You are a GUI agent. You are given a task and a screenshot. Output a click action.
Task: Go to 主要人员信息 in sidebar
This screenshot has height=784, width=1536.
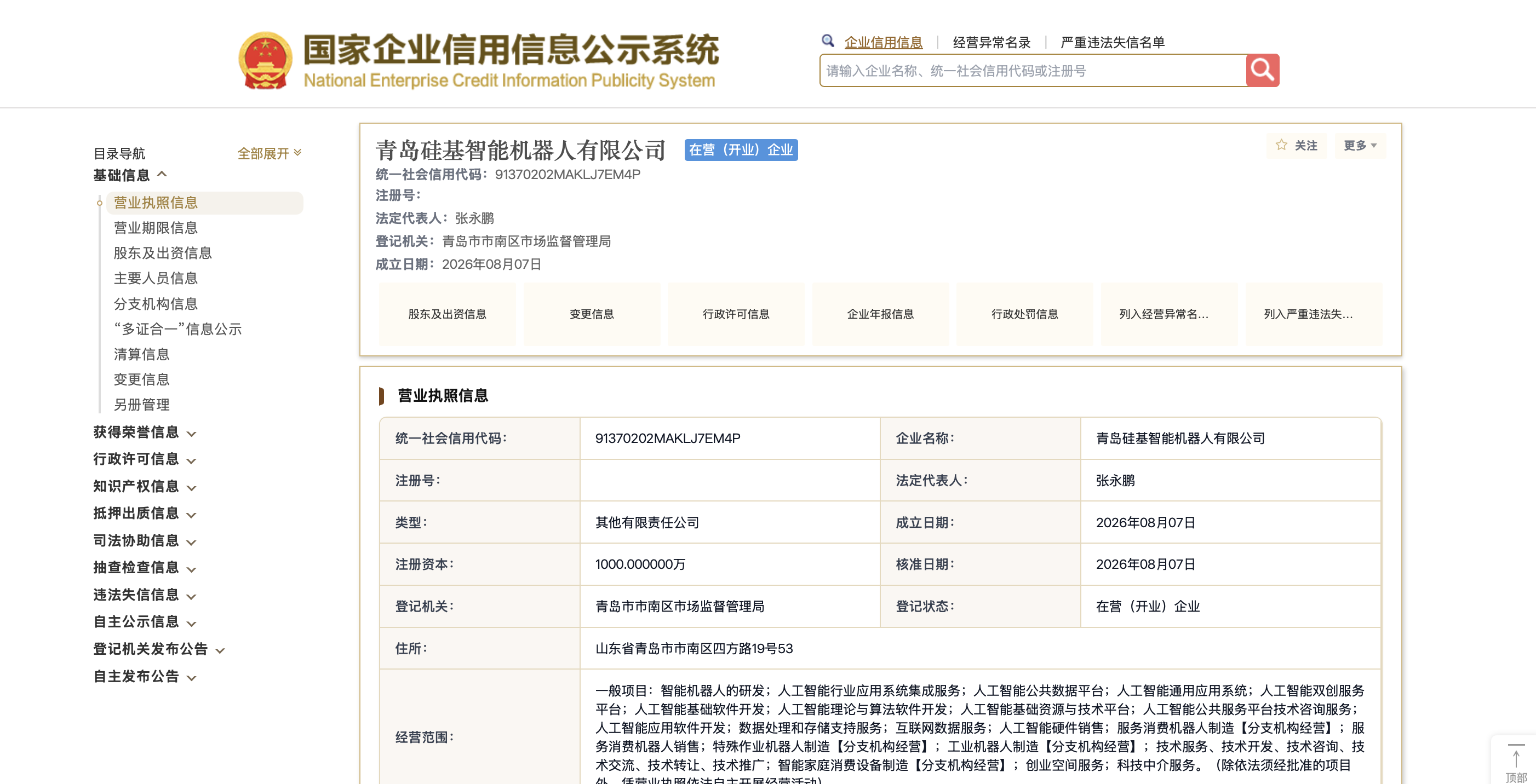pyautogui.click(x=156, y=278)
